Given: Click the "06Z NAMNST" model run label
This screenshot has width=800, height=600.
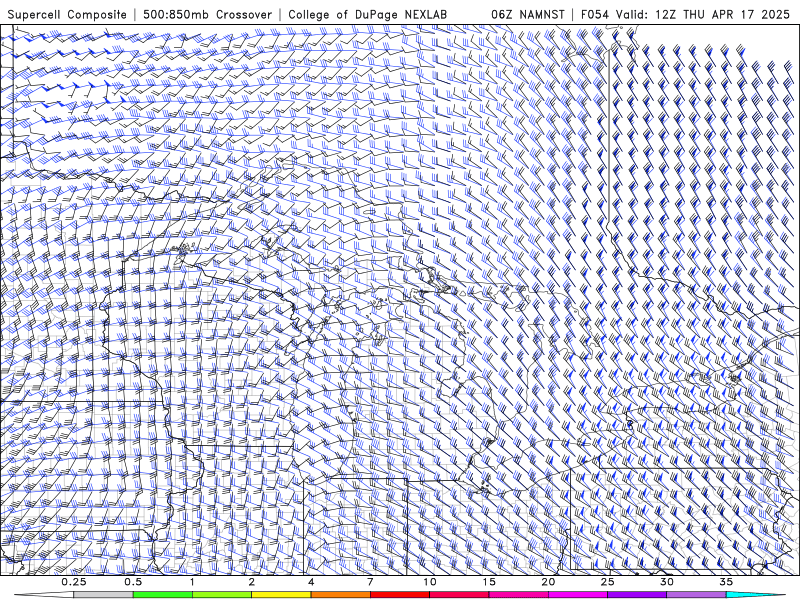Looking at the screenshot, I should point(528,14).
